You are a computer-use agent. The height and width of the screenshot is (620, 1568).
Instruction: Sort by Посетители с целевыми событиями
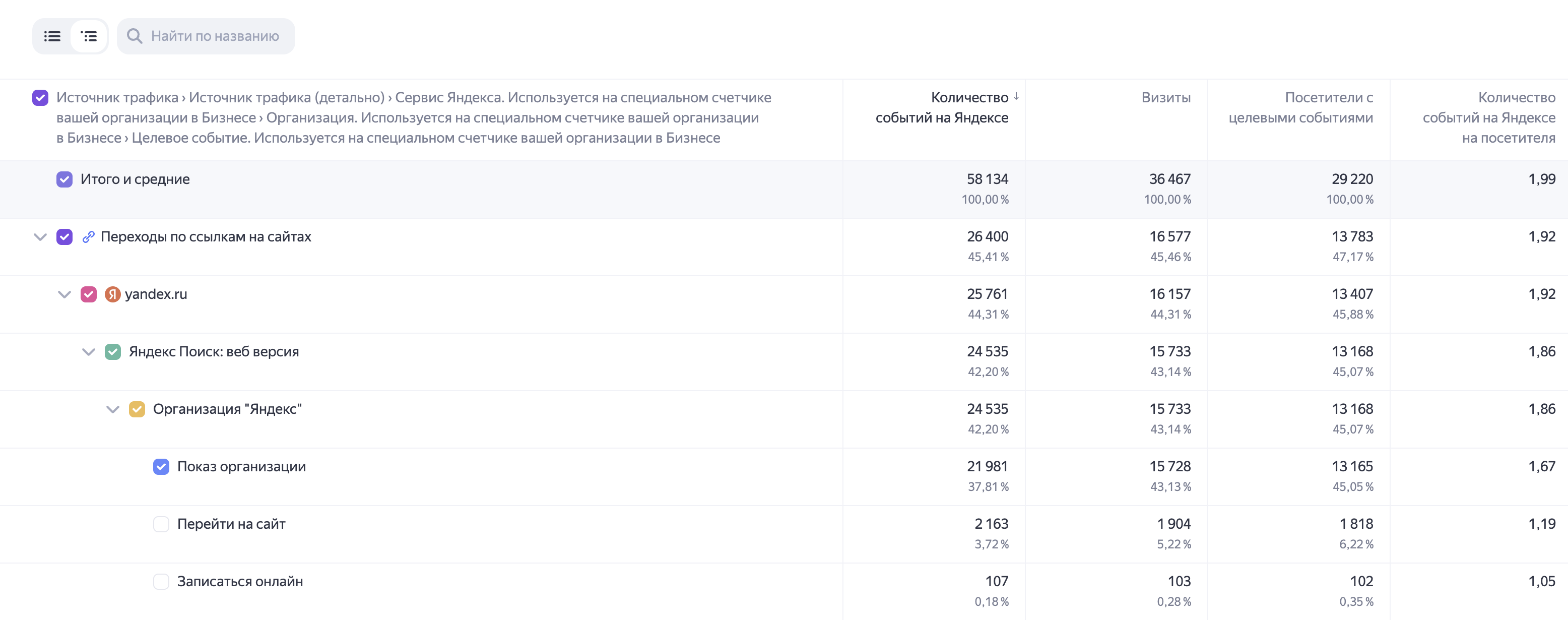[1301, 107]
